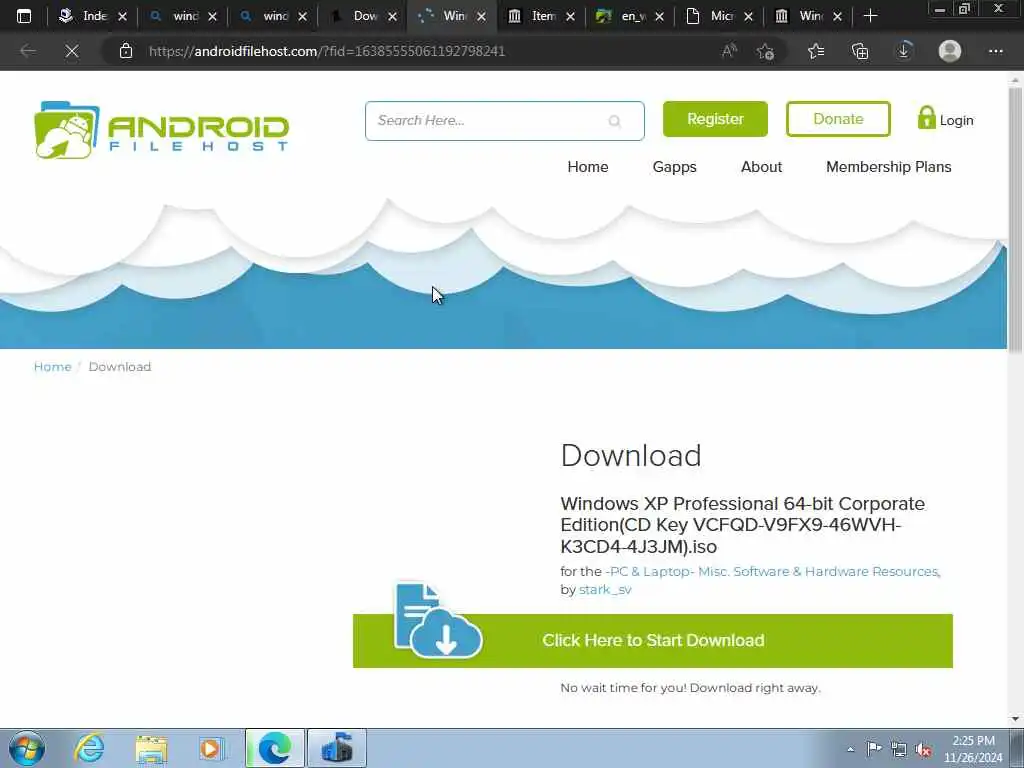
Task: Click the Action Center flag tray icon
Action: click(x=874, y=748)
